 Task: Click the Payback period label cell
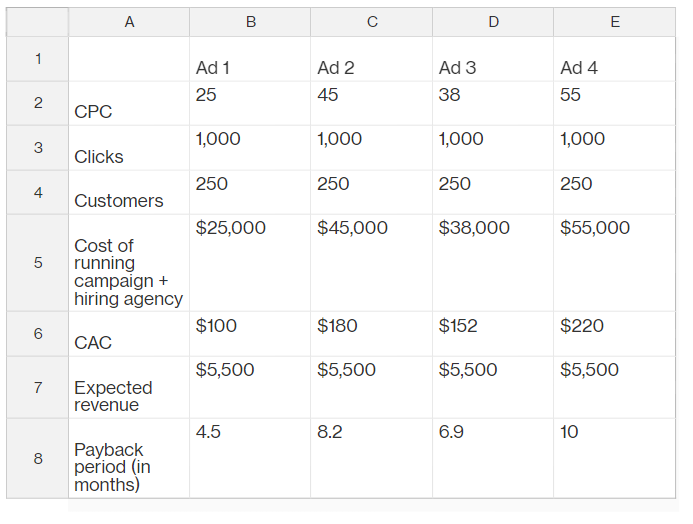tap(129, 458)
